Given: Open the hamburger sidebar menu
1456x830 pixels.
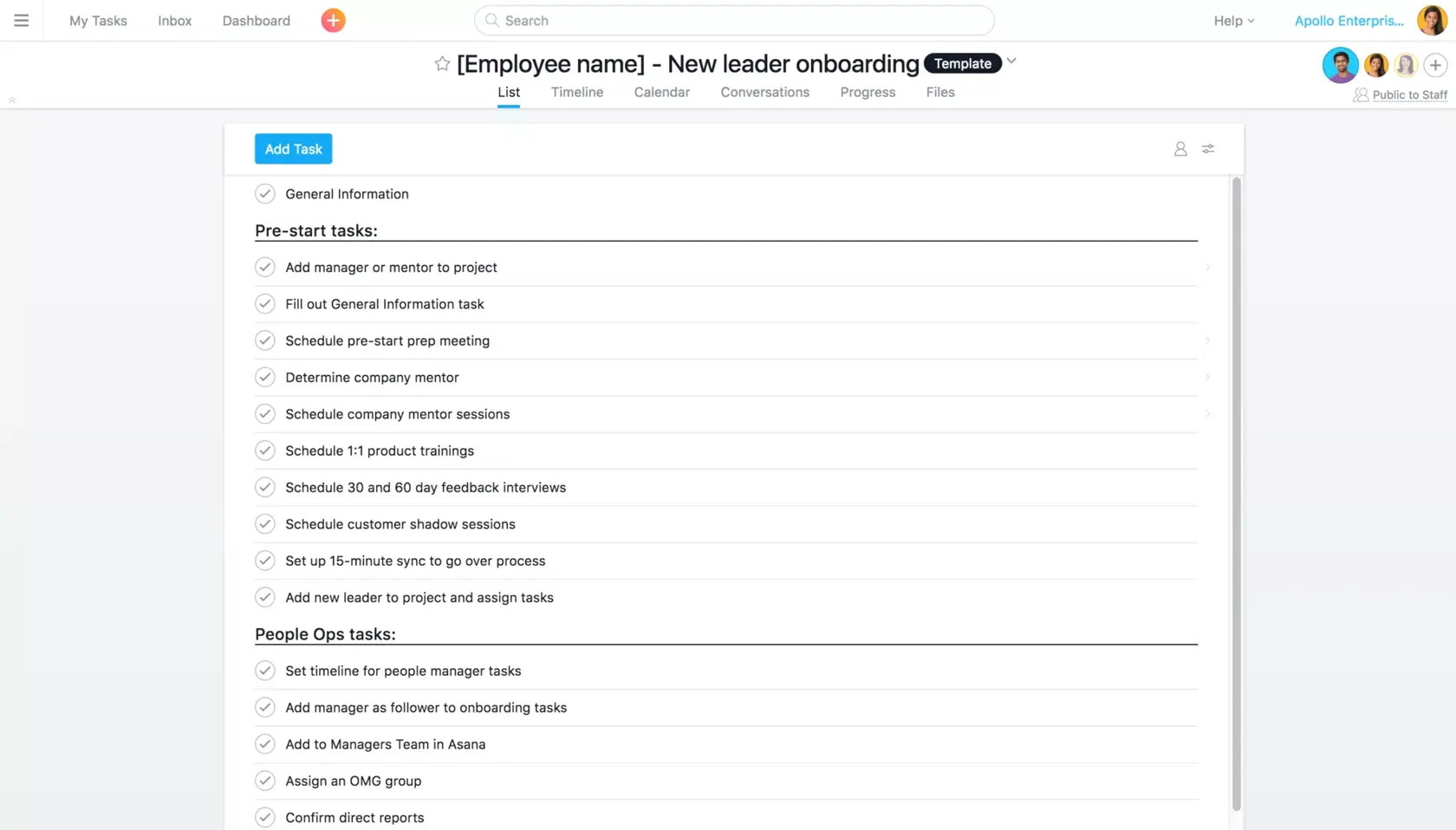Looking at the screenshot, I should click(21, 20).
